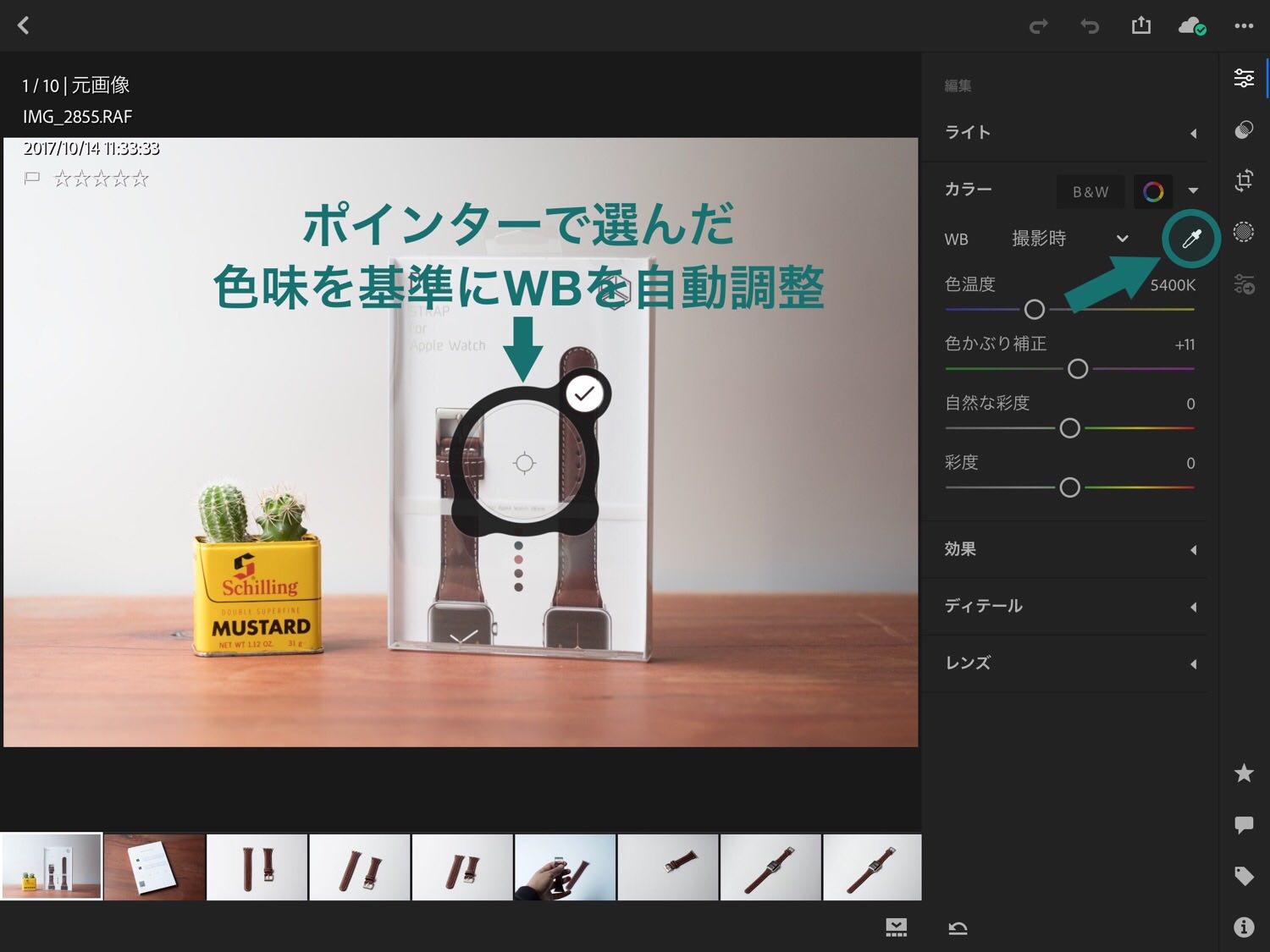Click the 色温度 slider handle

[x=1034, y=310]
